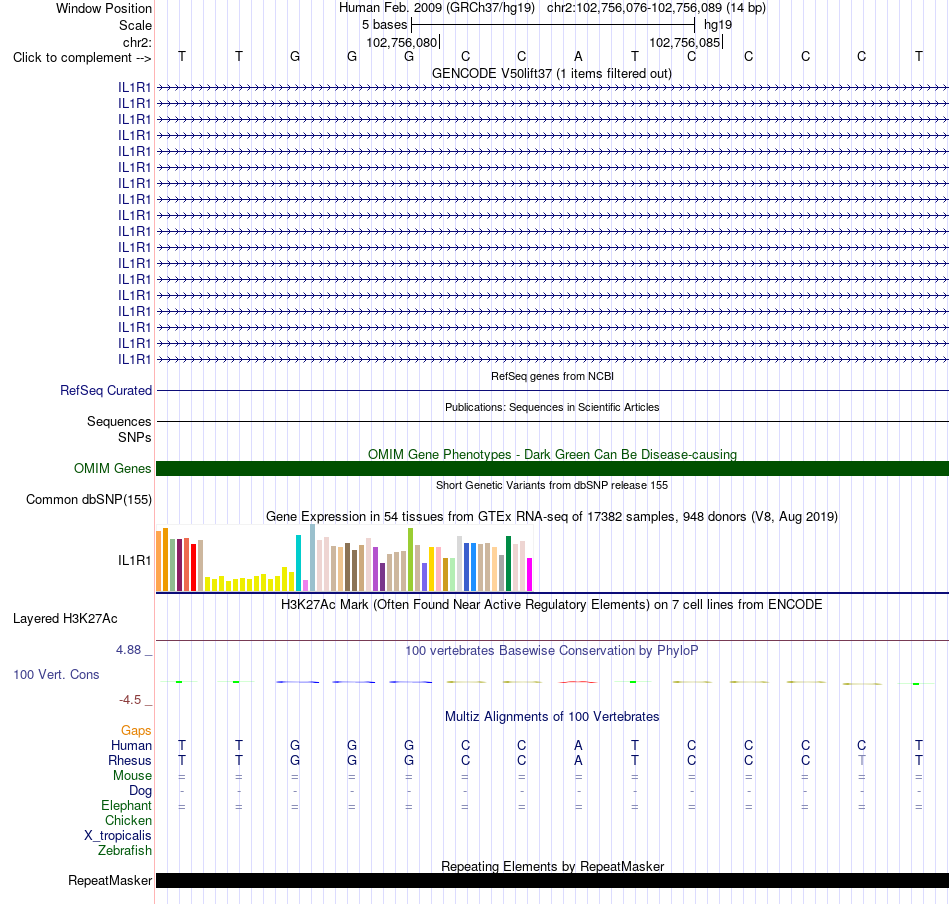
Task: Click the Zebrafish species label
Action: [x=125, y=850]
